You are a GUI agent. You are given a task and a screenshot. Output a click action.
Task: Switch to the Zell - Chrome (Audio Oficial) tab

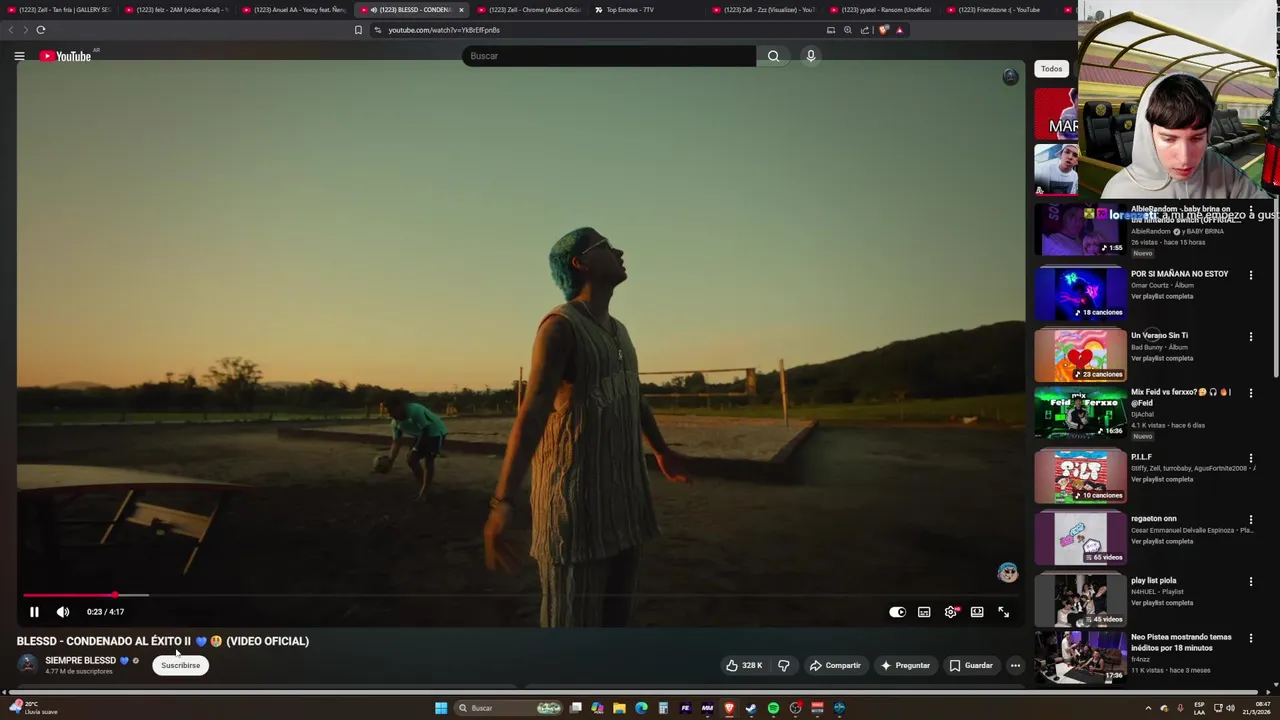click(x=528, y=10)
